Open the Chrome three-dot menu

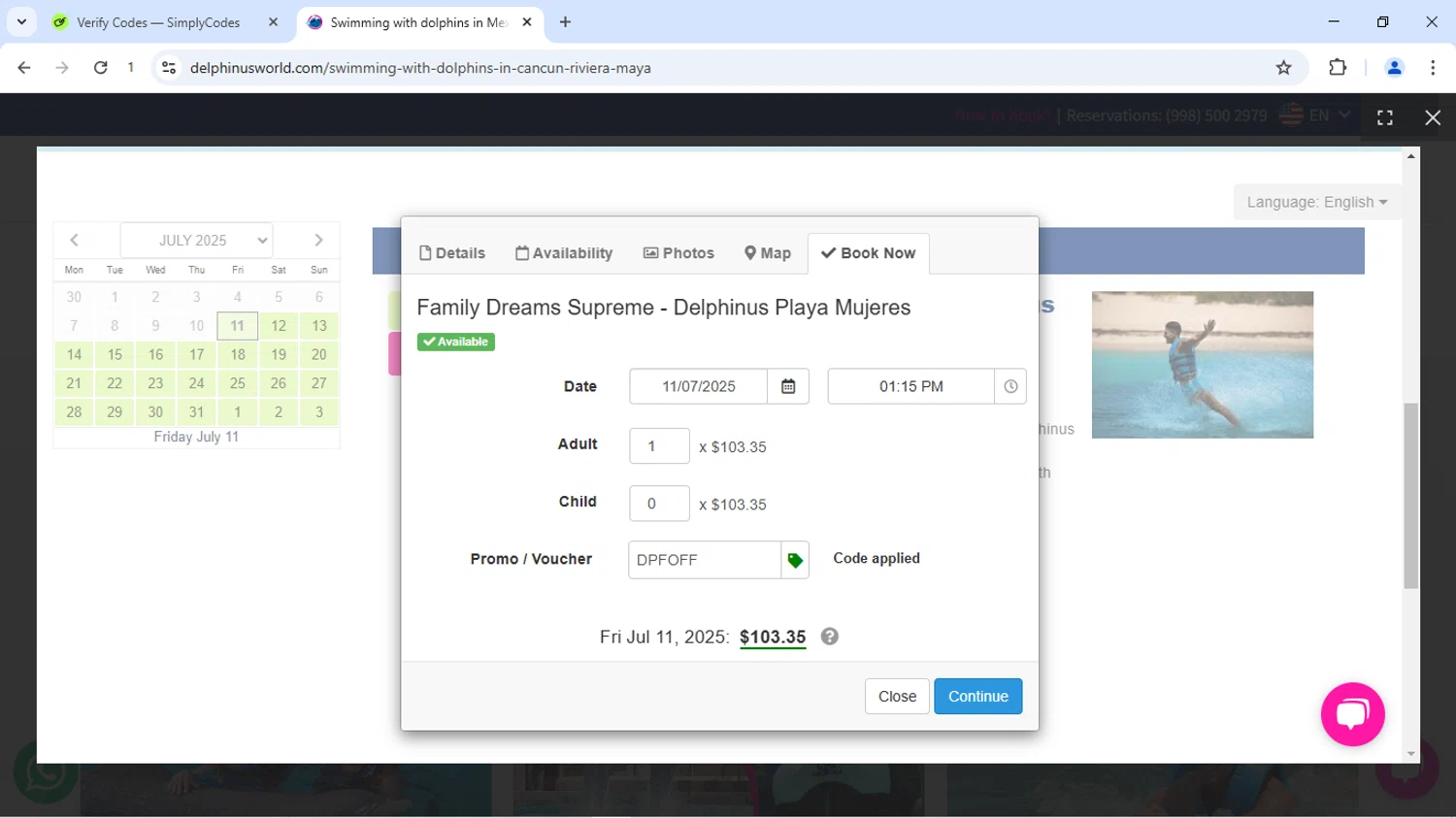click(1433, 68)
